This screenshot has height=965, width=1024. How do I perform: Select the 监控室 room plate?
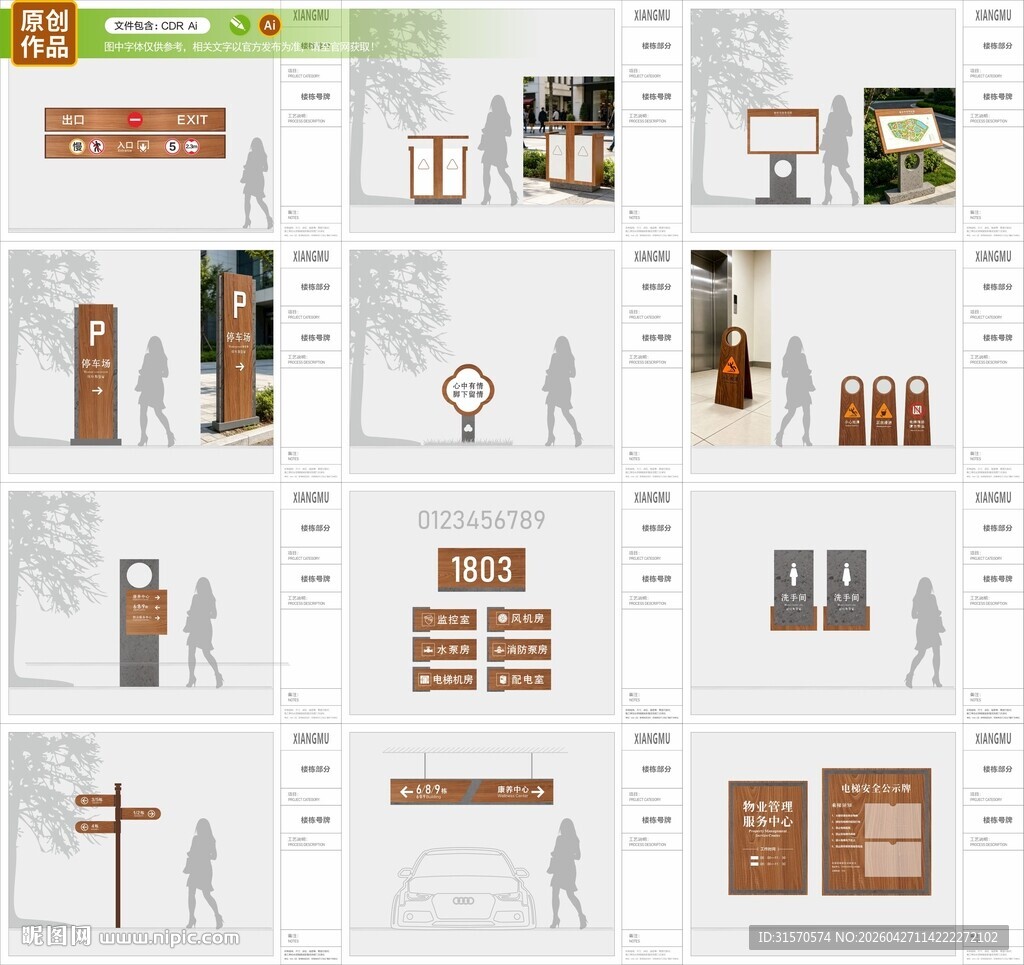445,619
